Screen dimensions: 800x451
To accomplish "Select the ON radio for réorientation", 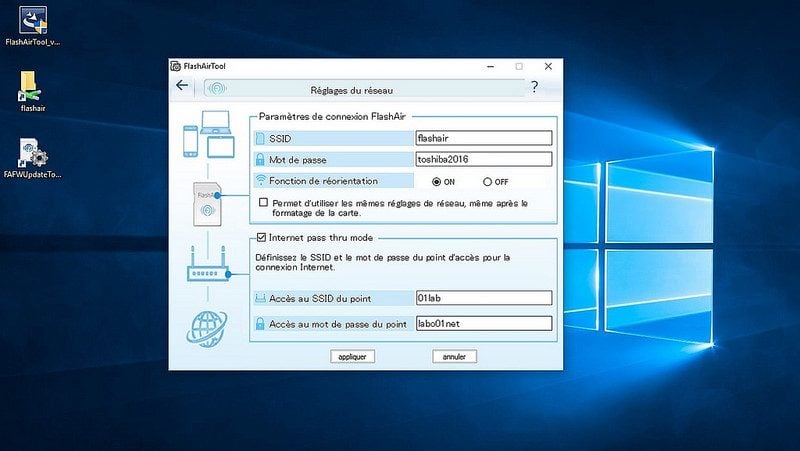I will pyautogui.click(x=437, y=182).
